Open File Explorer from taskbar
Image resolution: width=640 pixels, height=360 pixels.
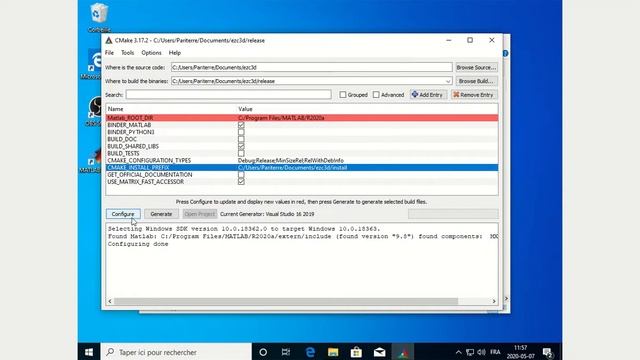[x=333, y=352]
